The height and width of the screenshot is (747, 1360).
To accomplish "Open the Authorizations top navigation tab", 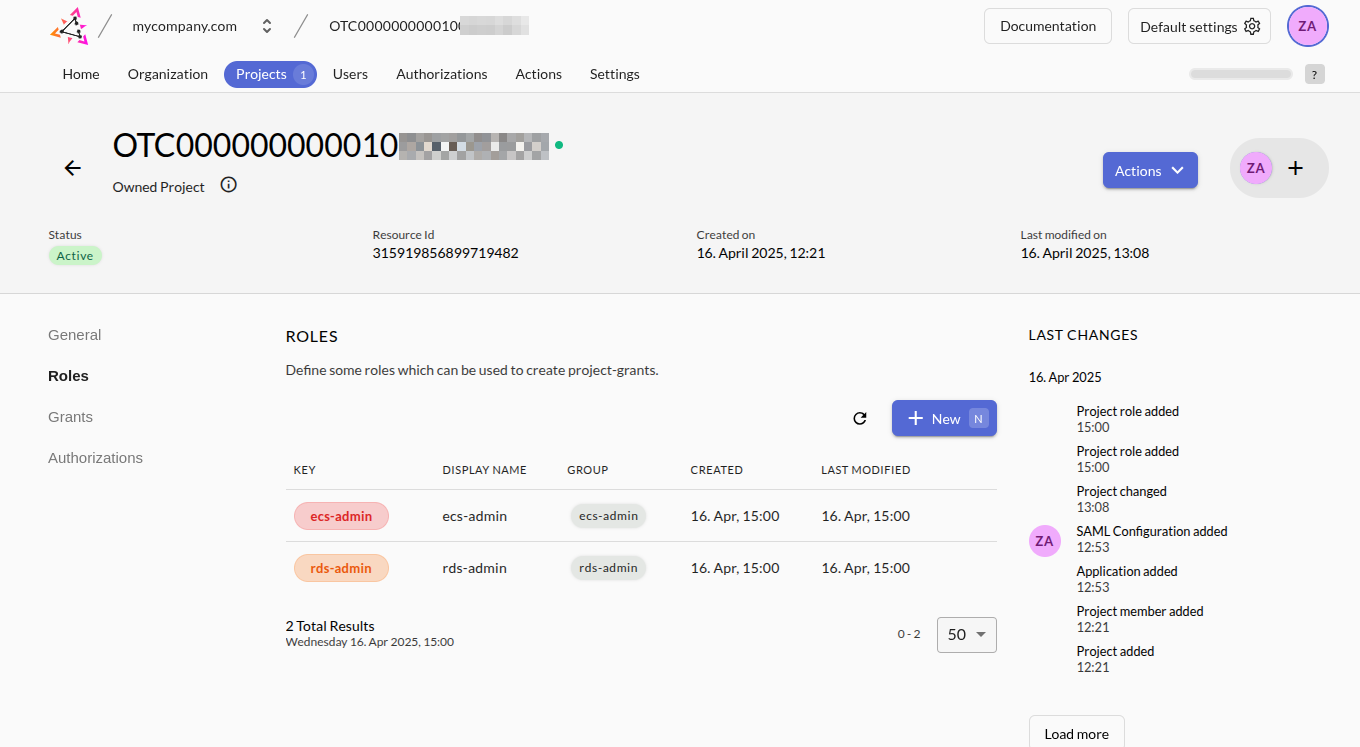I will 441,74.
